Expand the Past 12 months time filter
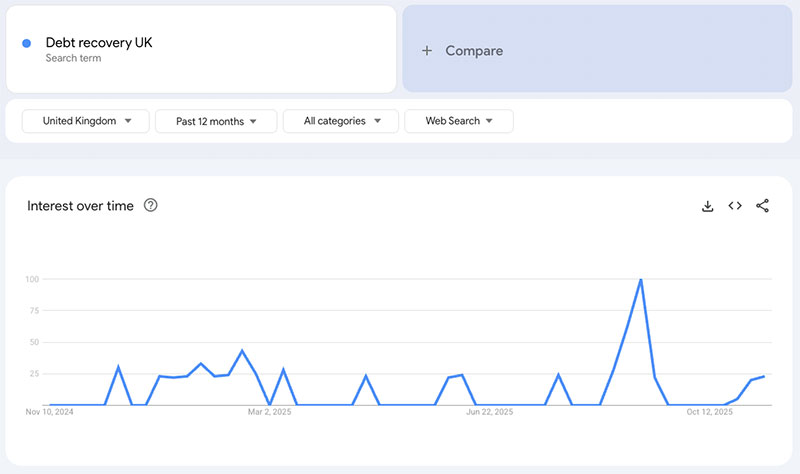Viewport: 800px width, 474px height. point(216,121)
